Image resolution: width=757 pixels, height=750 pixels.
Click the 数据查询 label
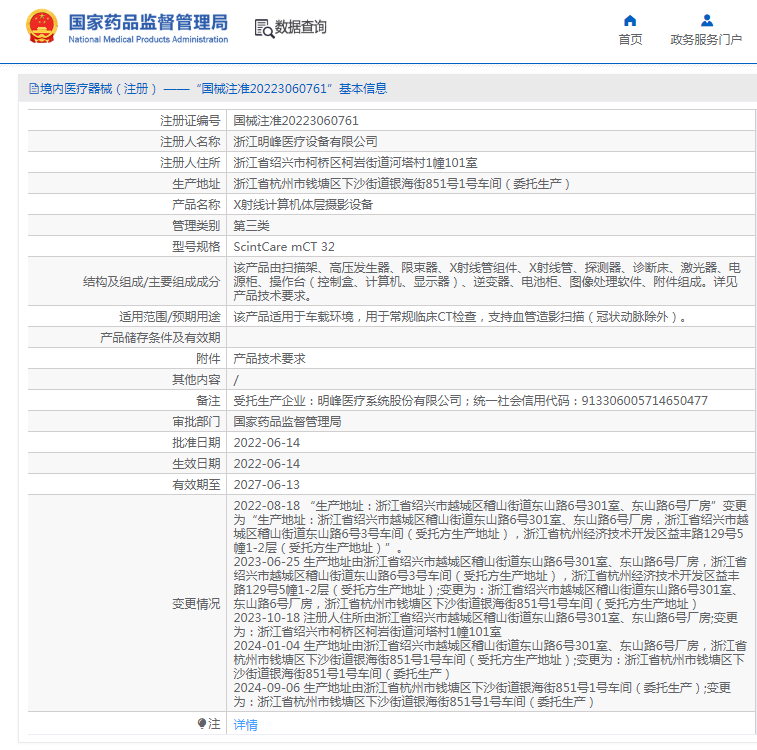pos(301,27)
